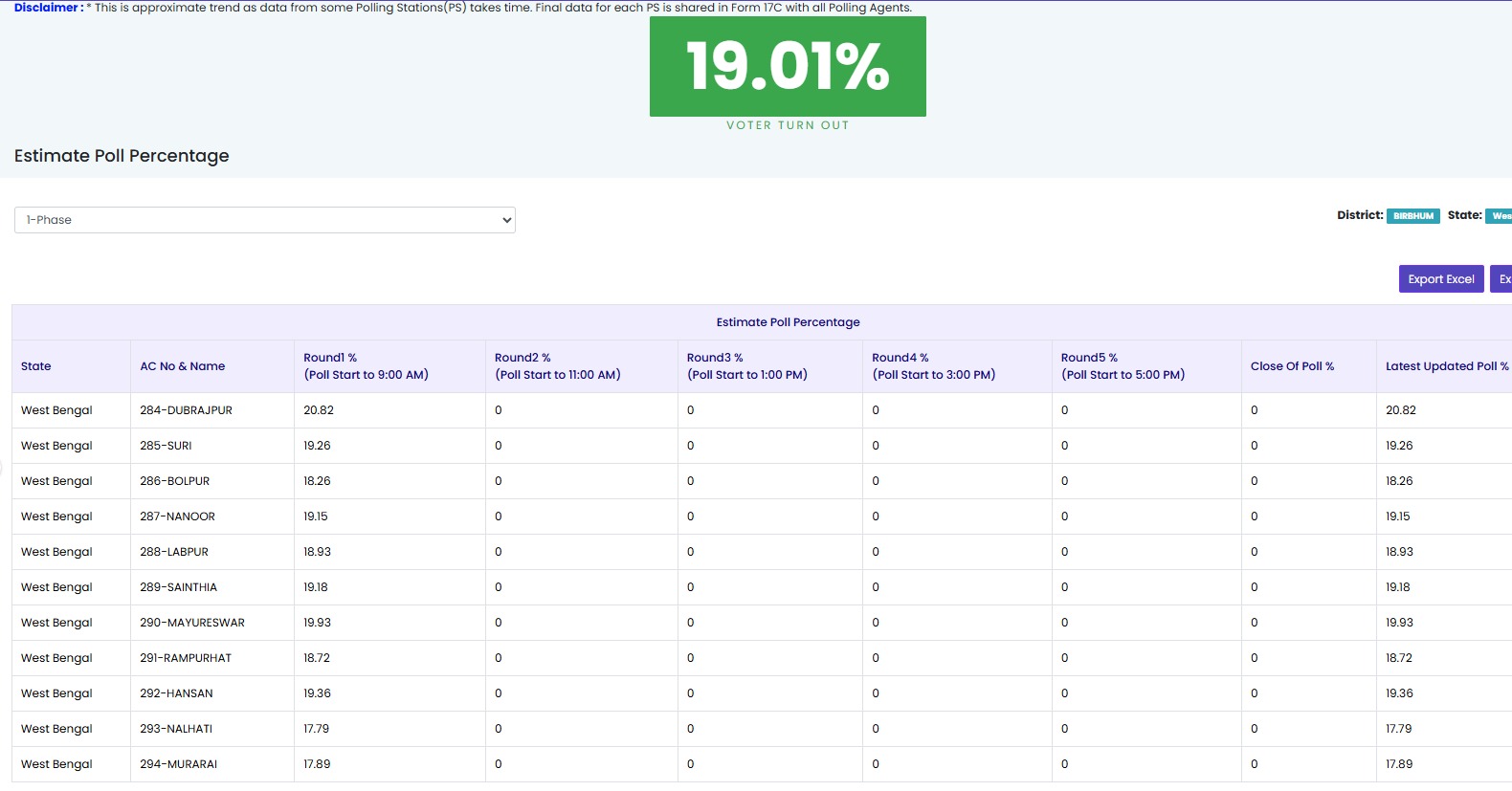Click the Round5 % column header
Image resolution: width=1512 pixels, height=791 pixels.
point(1123,366)
